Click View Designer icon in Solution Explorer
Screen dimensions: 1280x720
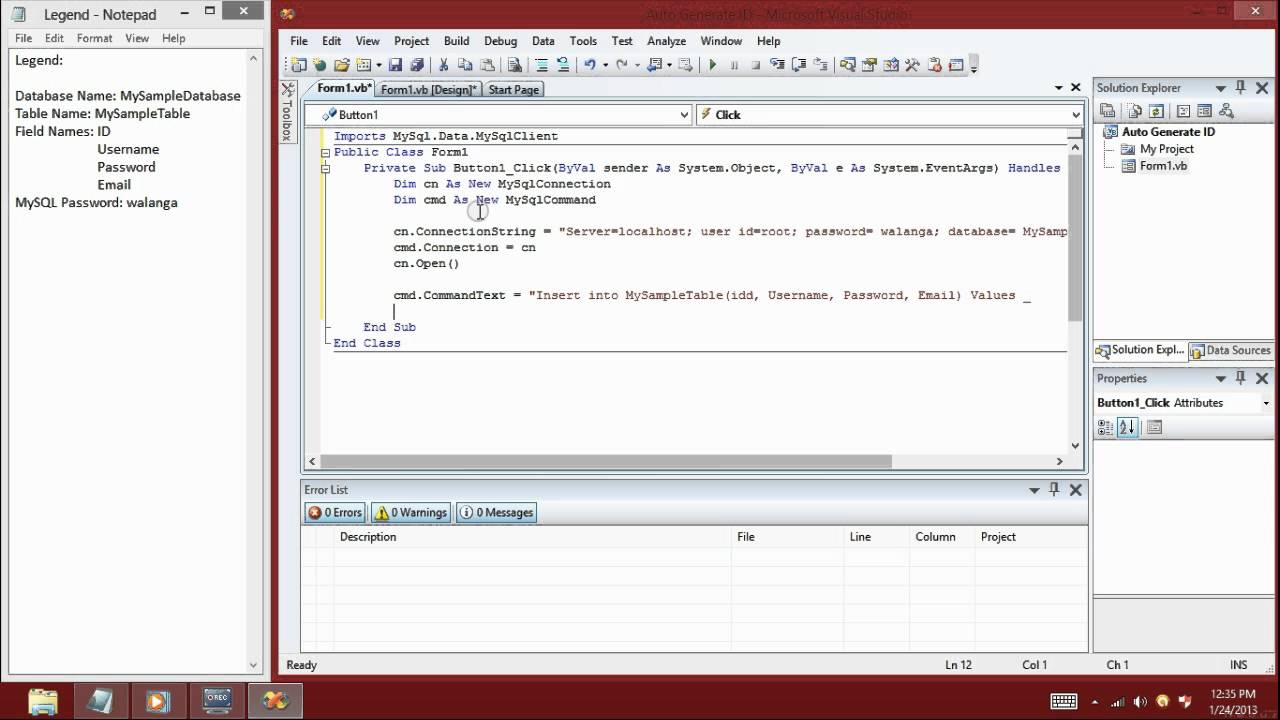click(x=1204, y=111)
